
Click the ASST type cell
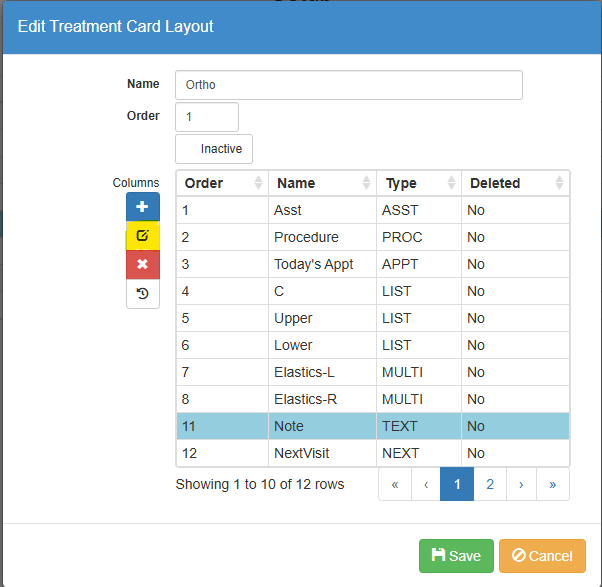[x=419, y=210]
